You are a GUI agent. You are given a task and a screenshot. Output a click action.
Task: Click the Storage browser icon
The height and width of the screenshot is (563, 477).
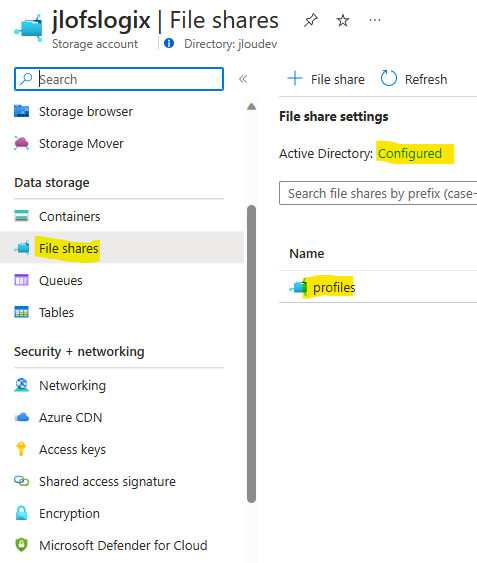pyautogui.click(x=22, y=111)
